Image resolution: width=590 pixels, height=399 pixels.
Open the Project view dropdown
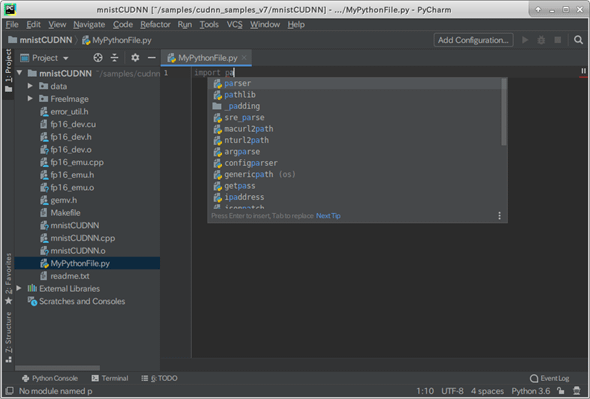(x=44, y=58)
